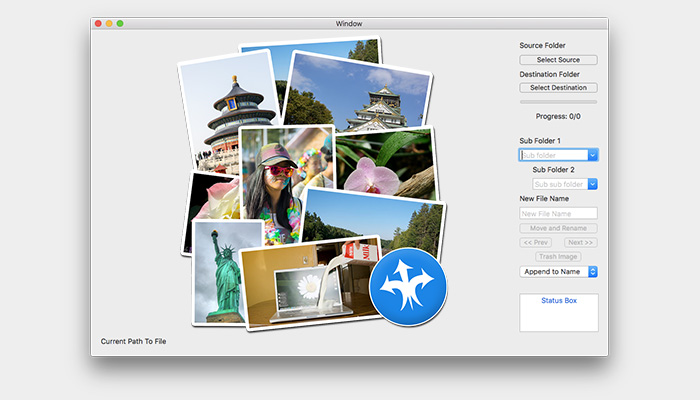Image resolution: width=700 pixels, height=400 pixels.
Task: Click the Select Source button
Action: point(558,60)
